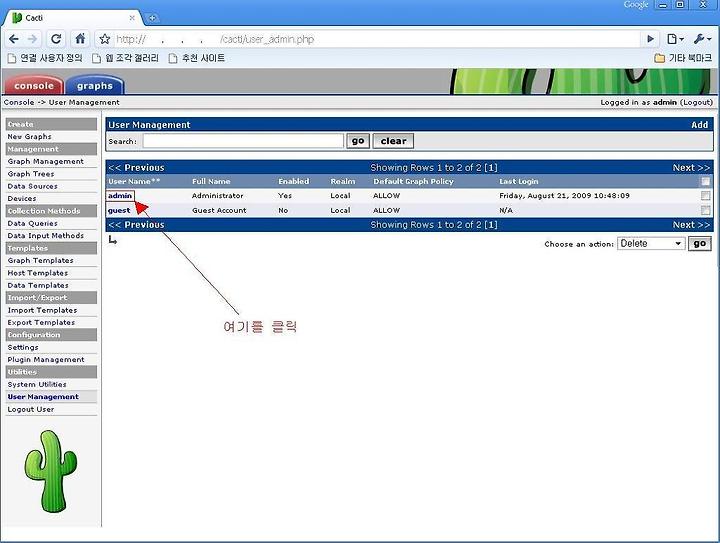Open the 웹 조각 갤러리 bookmark
This screenshot has width=720, height=543.
(125, 58)
